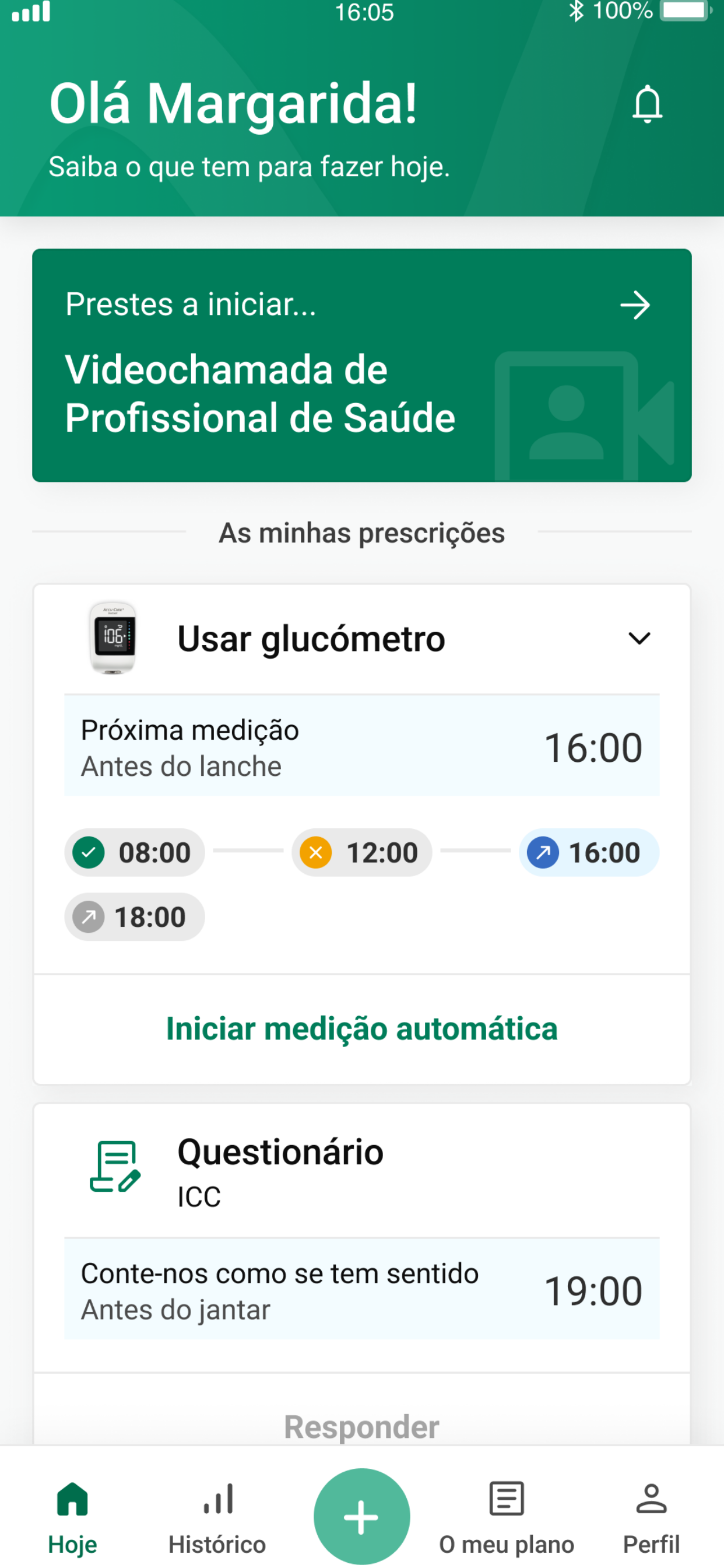
Task: Open the Hoje tab
Action: [x=72, y=1517]
